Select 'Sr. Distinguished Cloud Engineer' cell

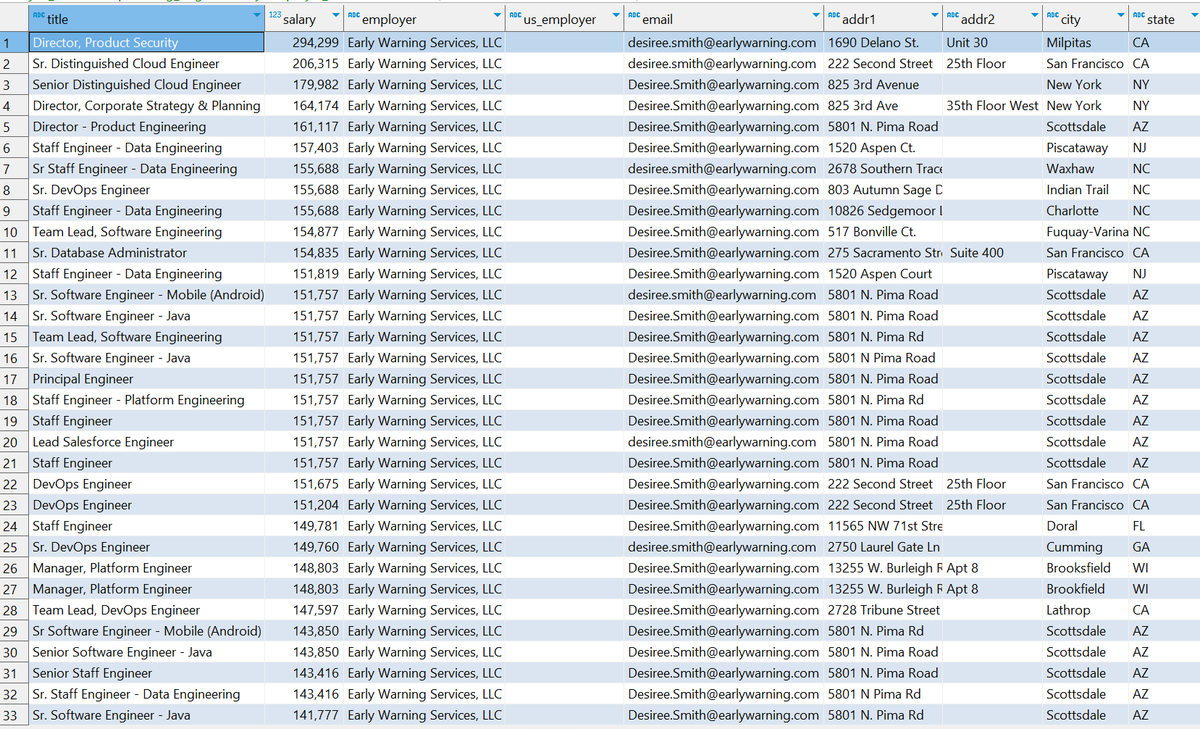tap(147, 64)
